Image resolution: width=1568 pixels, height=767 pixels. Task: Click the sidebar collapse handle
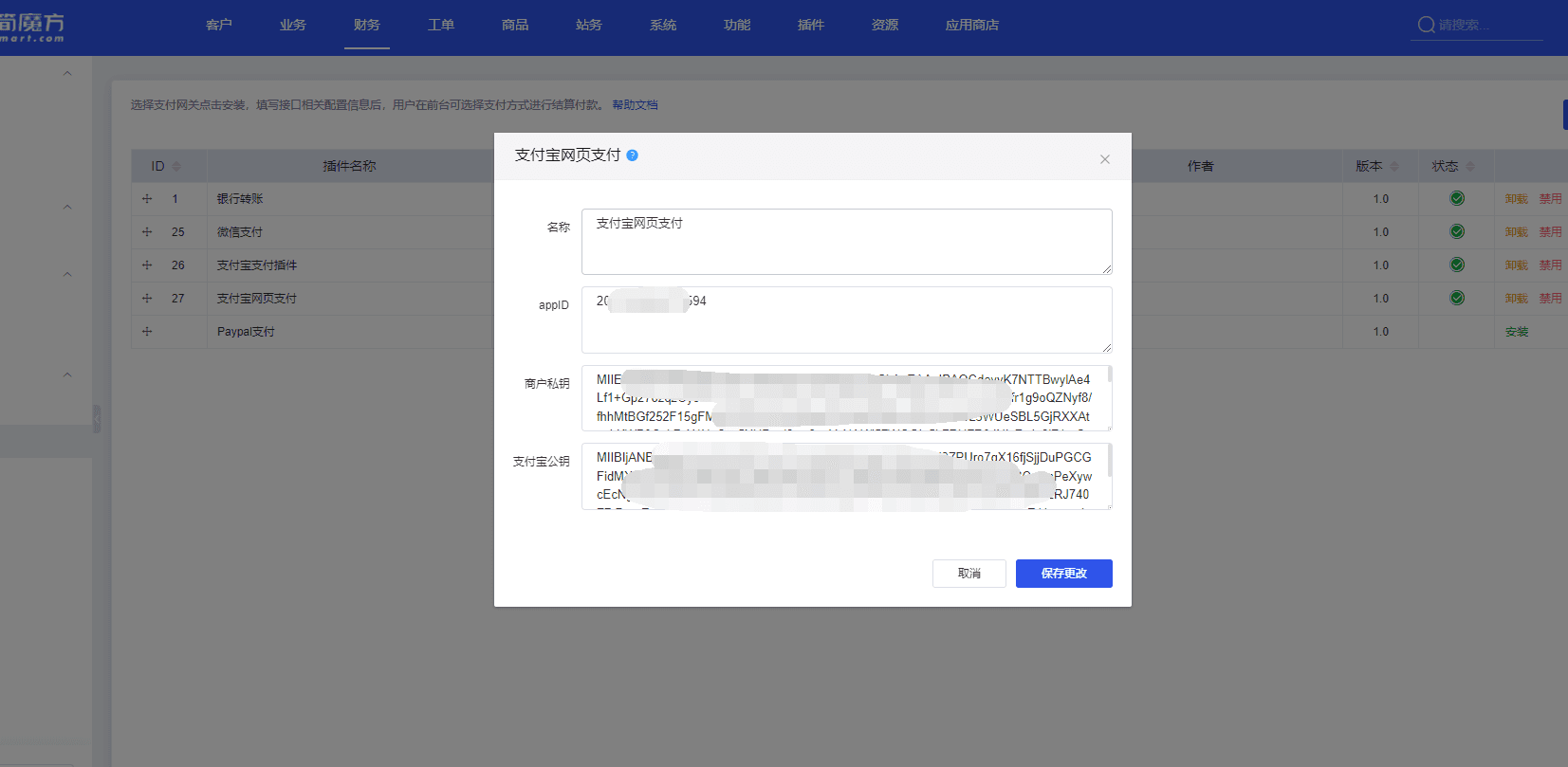click(97, 419)
